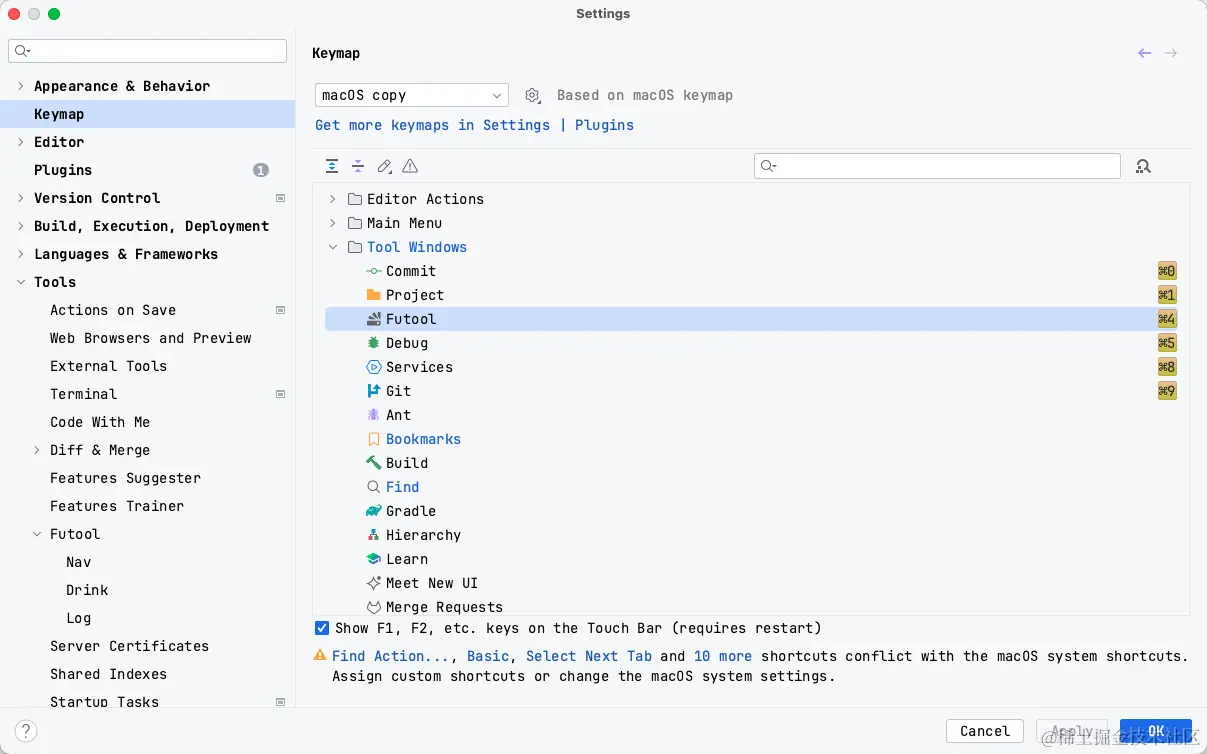This screenshot has width=1207, height=754.
Task: Open the help question mark button
Action: [x=27, y=731]
